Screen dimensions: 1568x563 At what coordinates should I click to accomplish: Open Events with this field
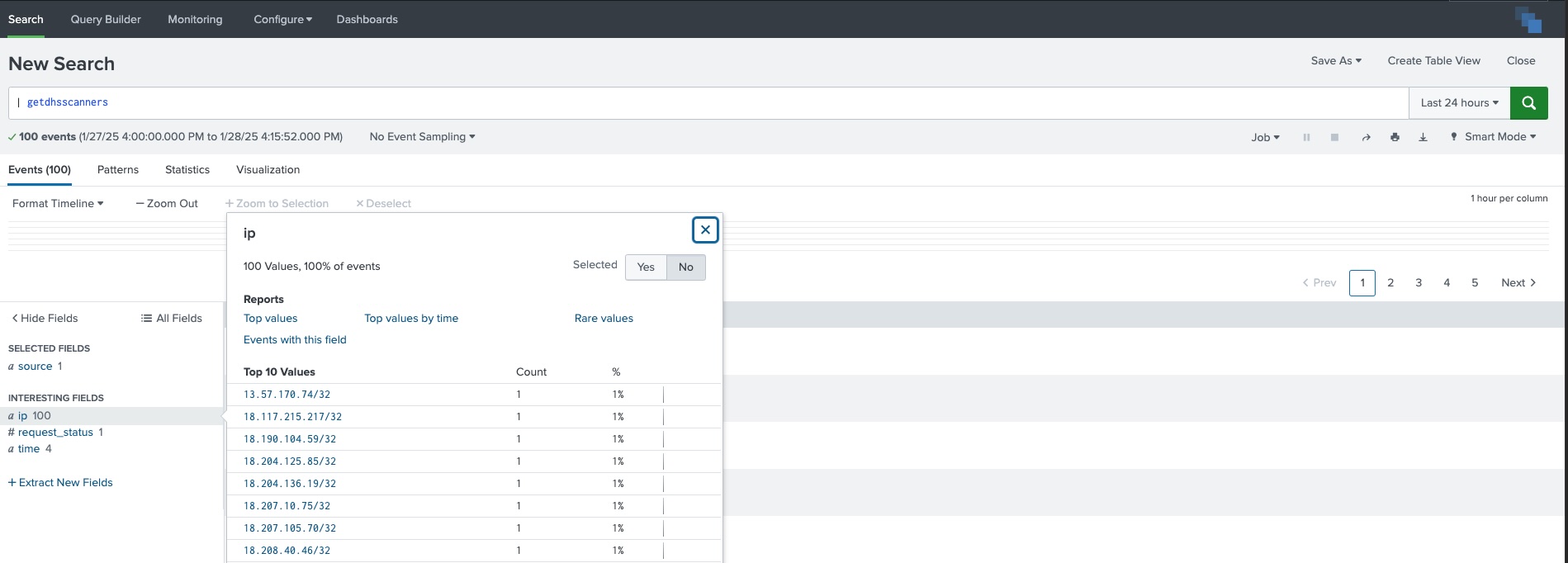[295, 339]
